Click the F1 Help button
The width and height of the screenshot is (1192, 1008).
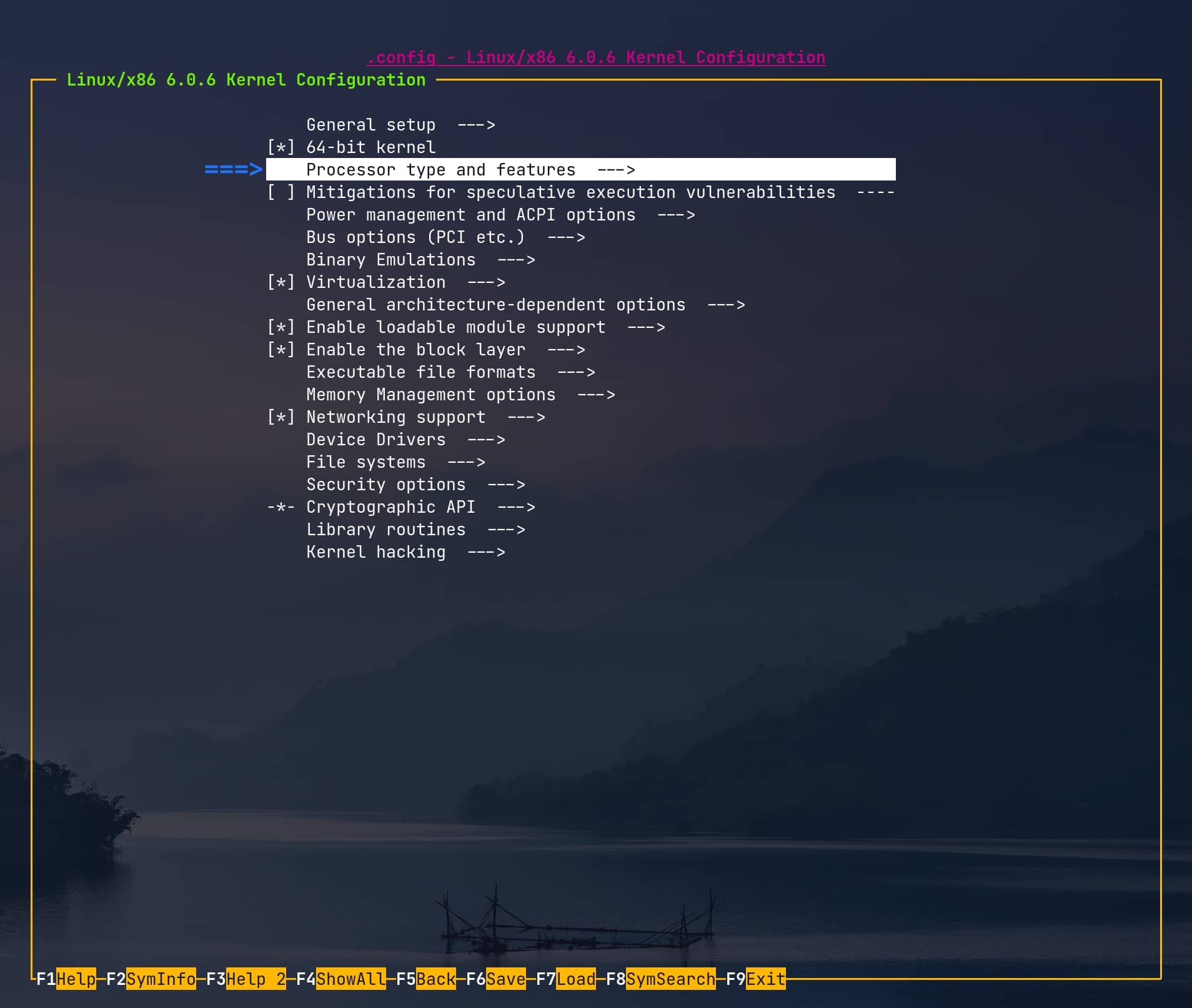tap(66, 979)
